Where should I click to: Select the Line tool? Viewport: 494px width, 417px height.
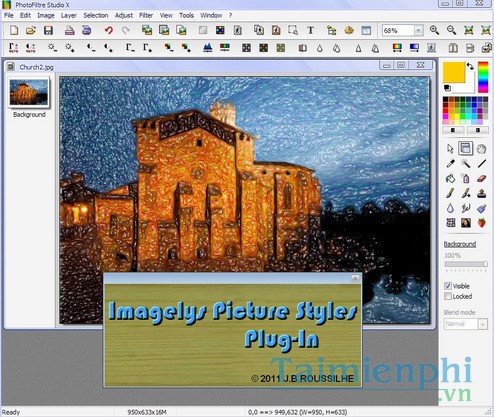pyautogui.click(x=481, y=163)
